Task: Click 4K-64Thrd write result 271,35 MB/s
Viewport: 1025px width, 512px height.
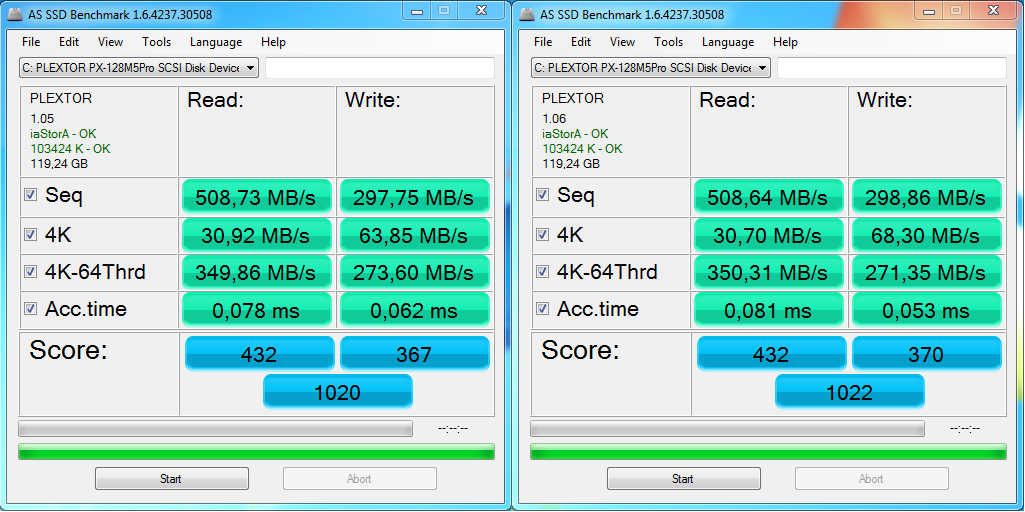Action: coord(926,272)
